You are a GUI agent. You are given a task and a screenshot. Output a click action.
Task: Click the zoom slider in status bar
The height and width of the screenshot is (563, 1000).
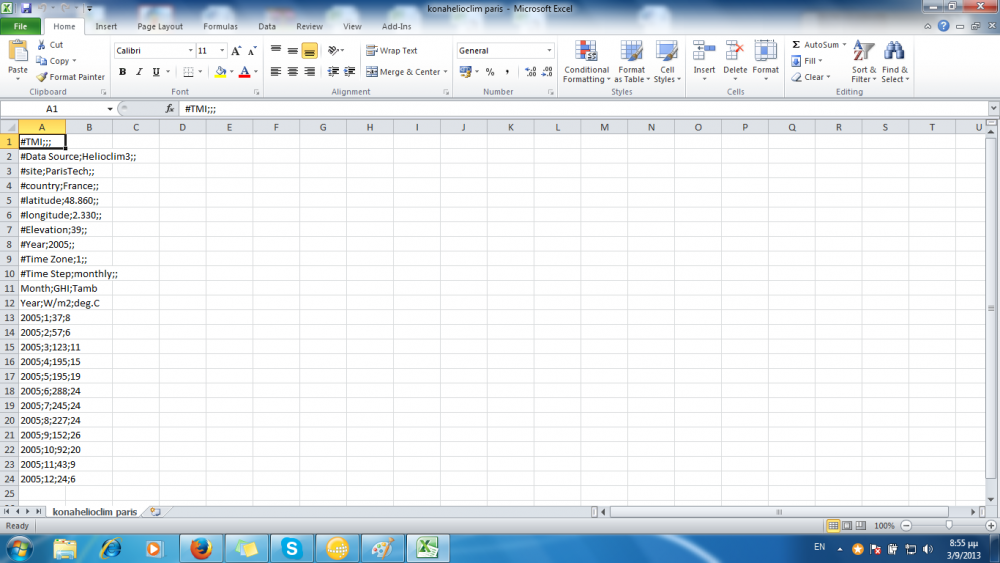point(948,525)
